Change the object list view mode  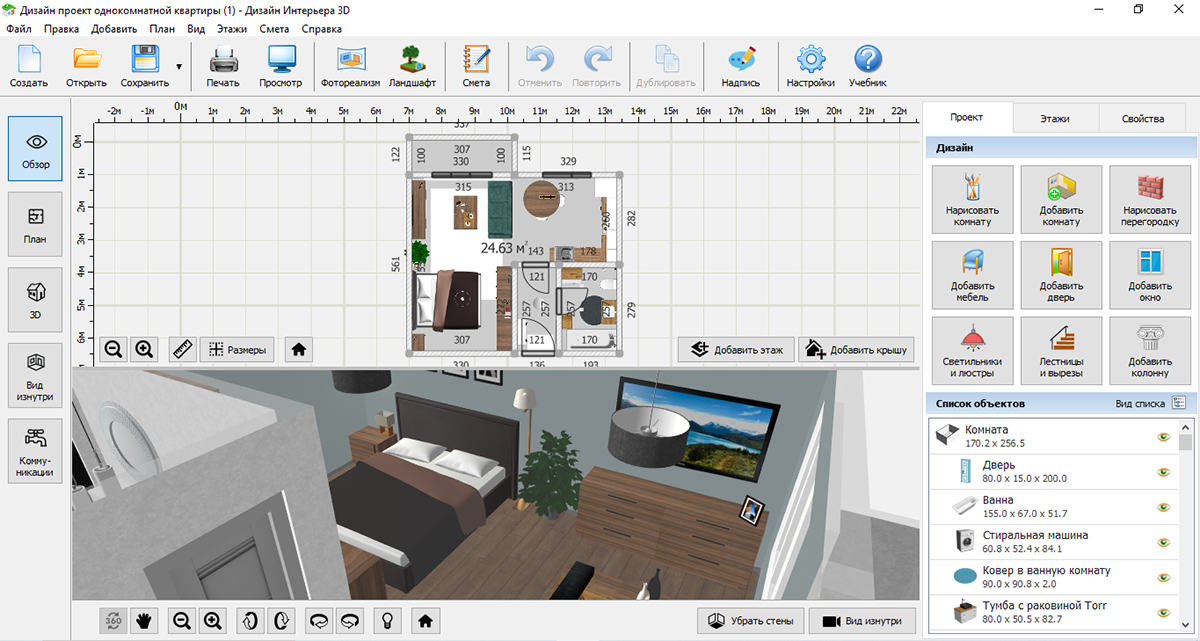1178,403
